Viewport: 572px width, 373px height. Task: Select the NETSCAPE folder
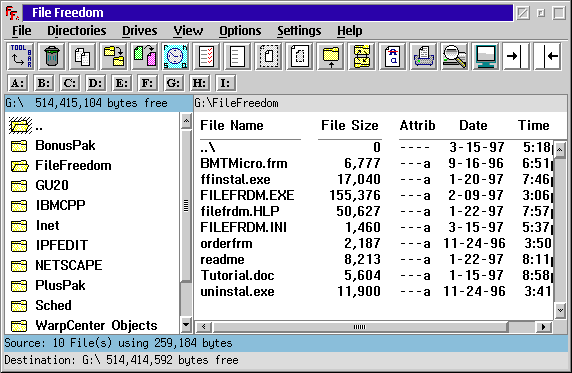point(57,265)
